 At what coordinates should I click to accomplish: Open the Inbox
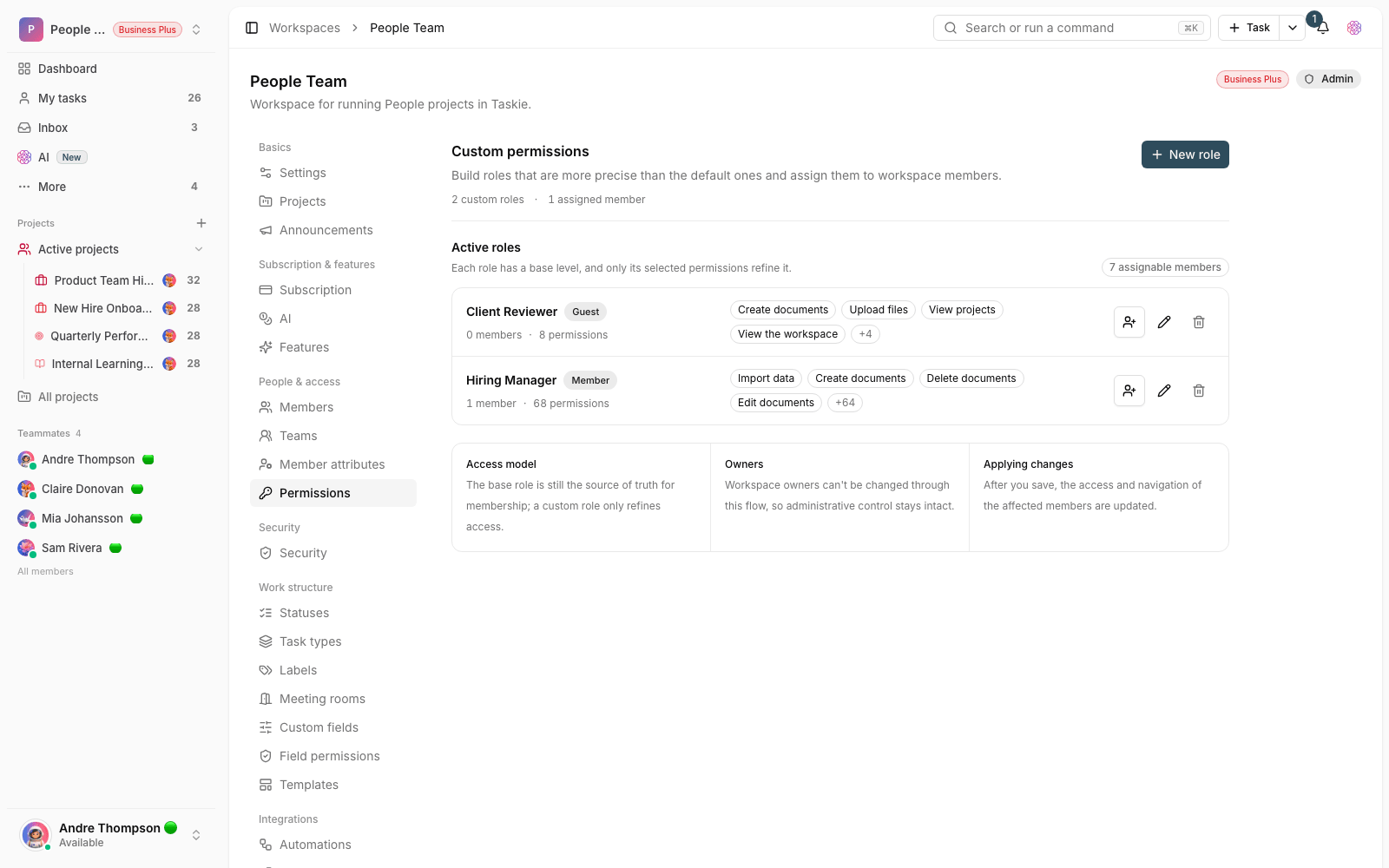[x=111, y=128]
